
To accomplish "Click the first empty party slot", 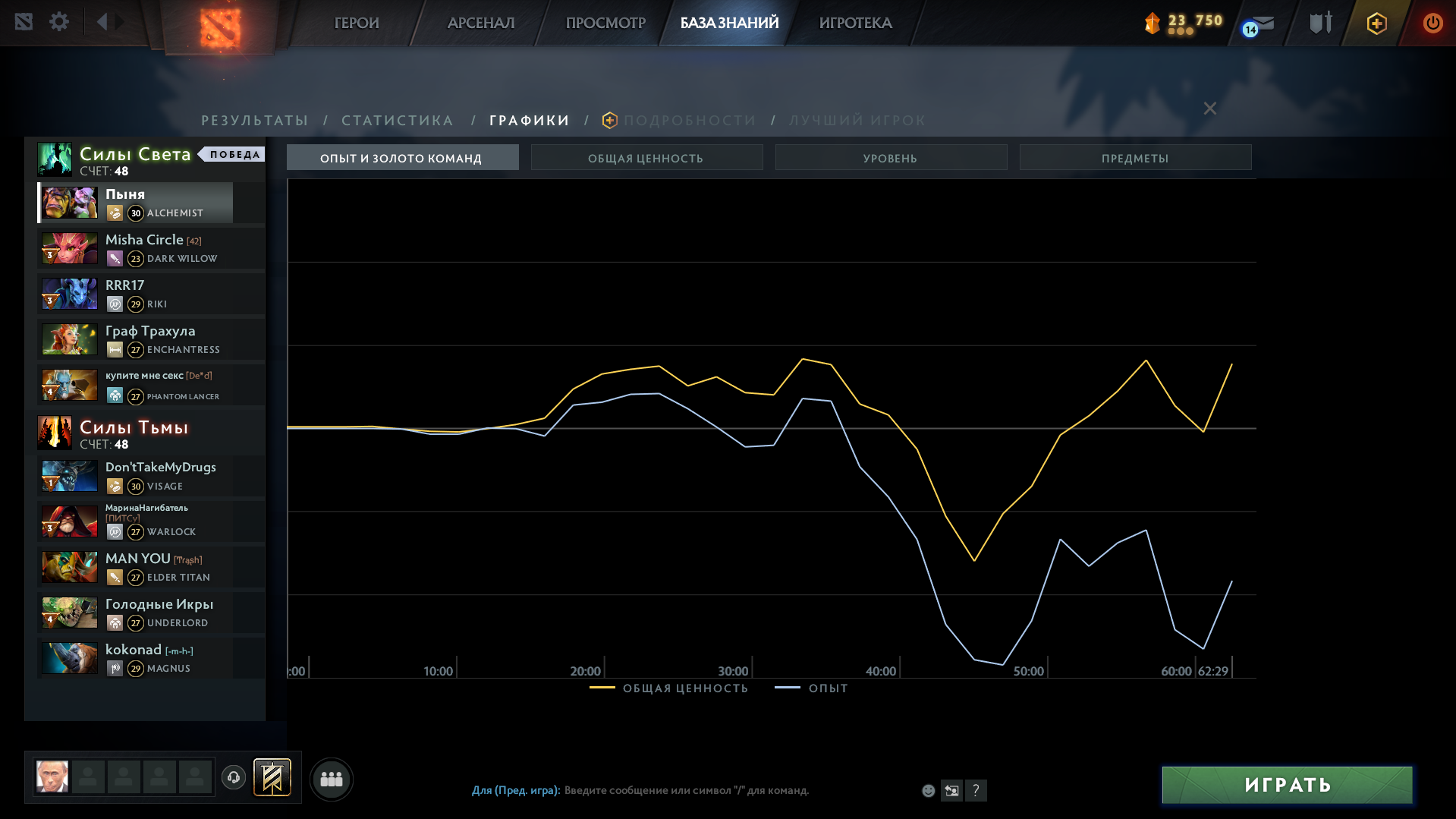I will pos(88,776).
